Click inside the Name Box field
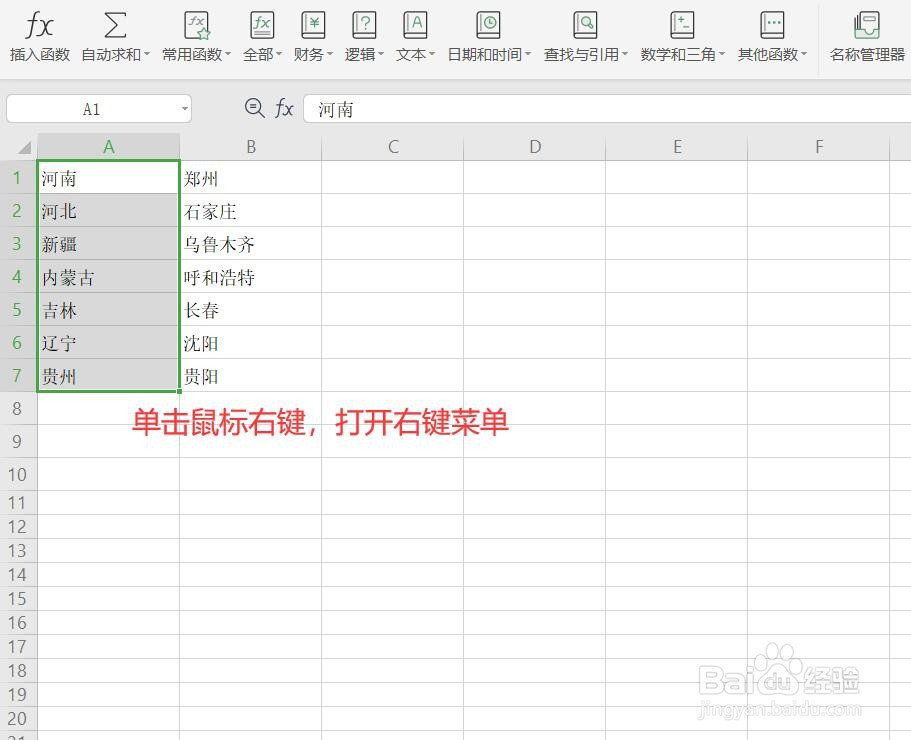Image resolution: width=911 pixels, height=740 pixels. point(90,108)
